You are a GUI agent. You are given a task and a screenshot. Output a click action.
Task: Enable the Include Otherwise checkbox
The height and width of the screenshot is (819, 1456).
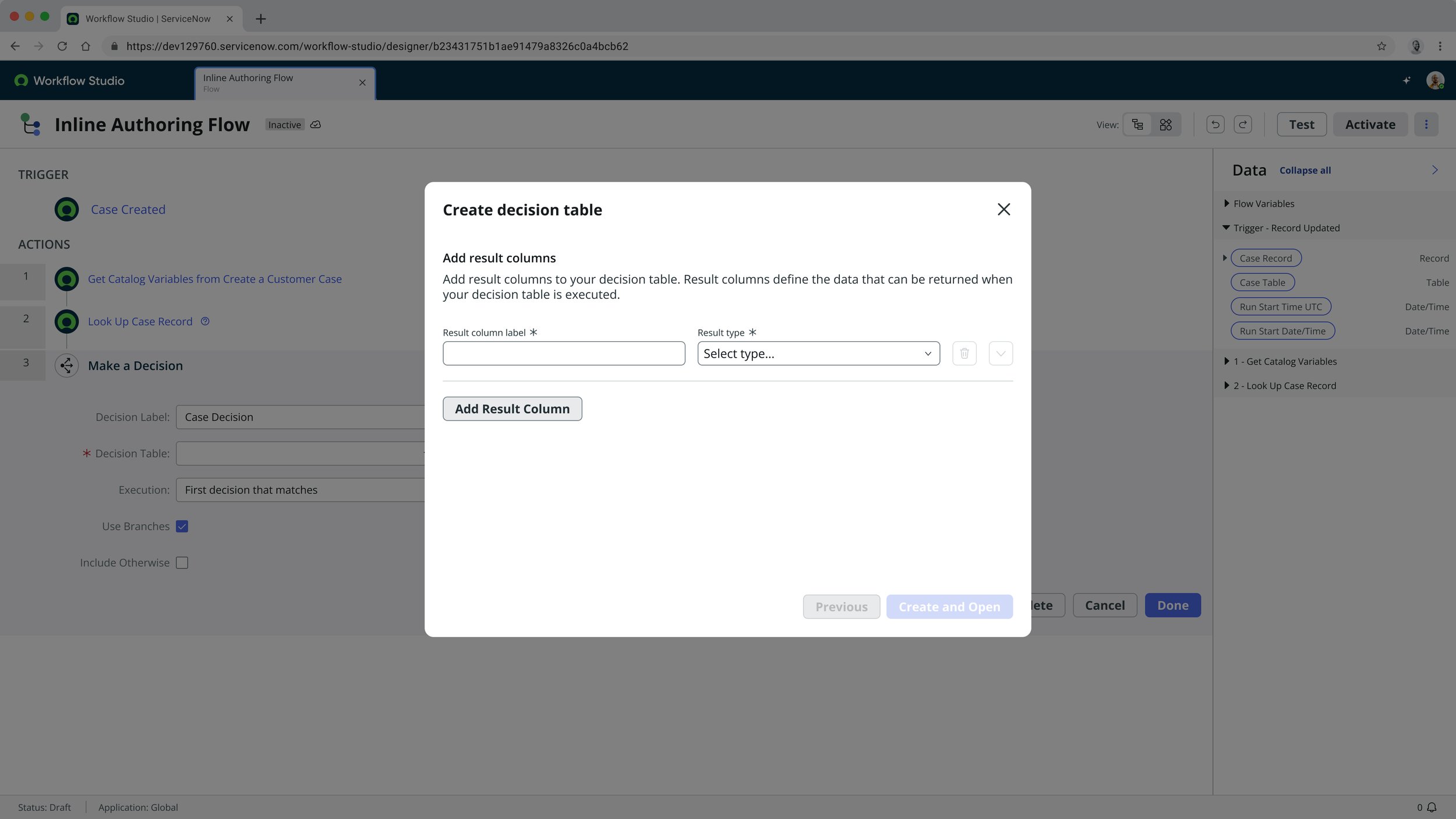[182, 563]
